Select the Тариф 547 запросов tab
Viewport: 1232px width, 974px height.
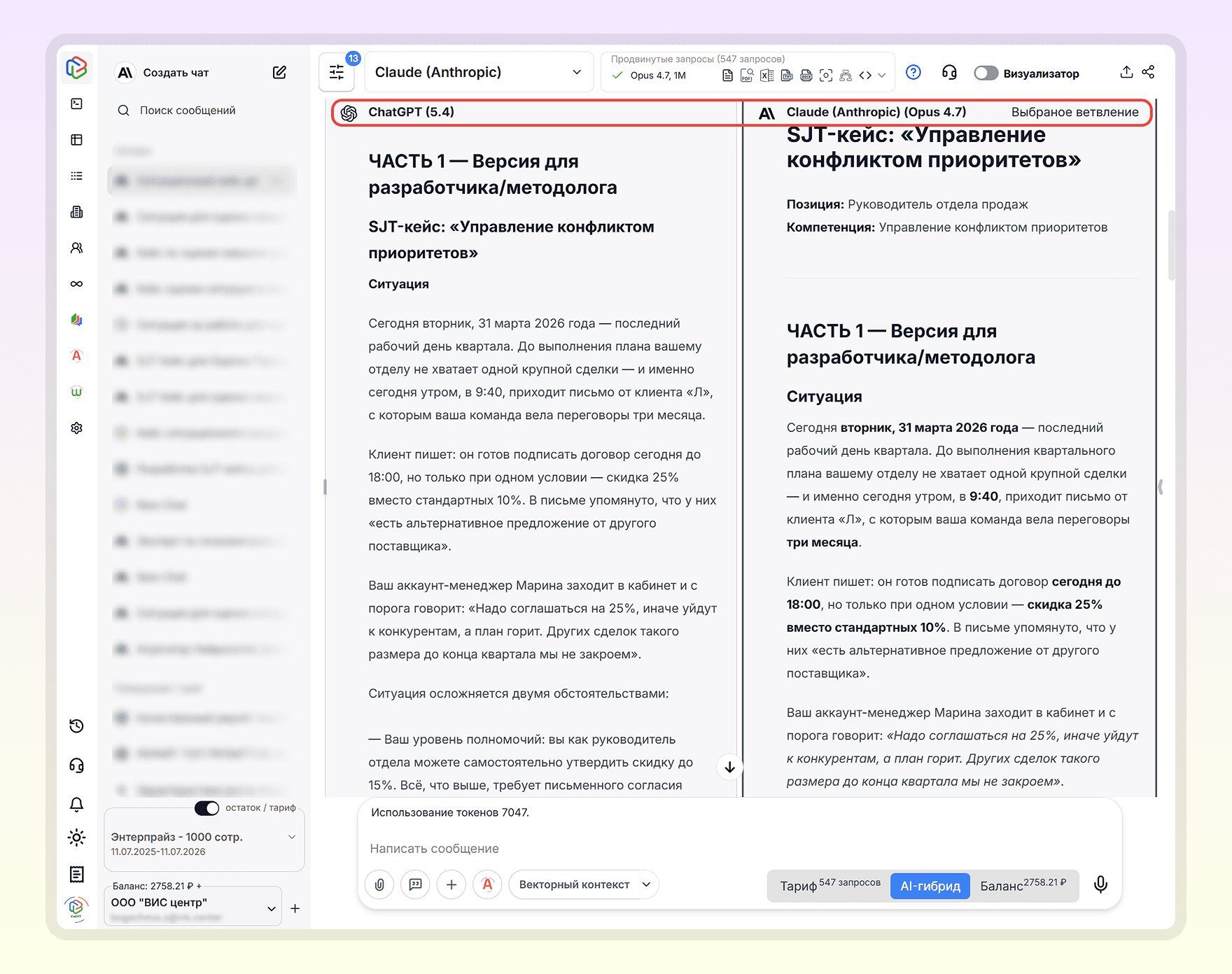[830, 886]
